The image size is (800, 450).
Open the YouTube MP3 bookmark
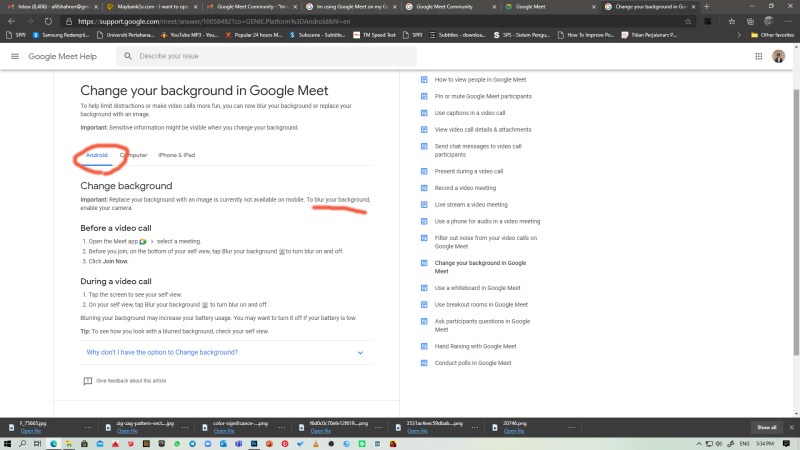(189, 35)
